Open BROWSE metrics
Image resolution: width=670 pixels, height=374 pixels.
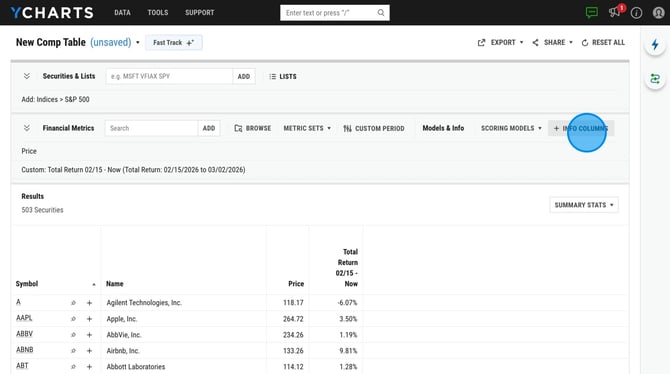(x=253, y=128)
